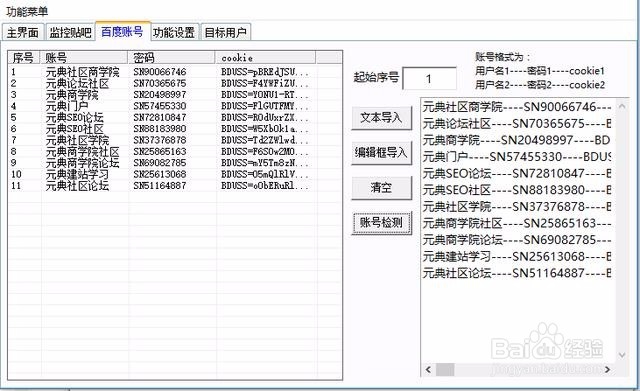The image size is (640, 391).
Task: Click the 序号 column header
Action: (x=24, y=58)
